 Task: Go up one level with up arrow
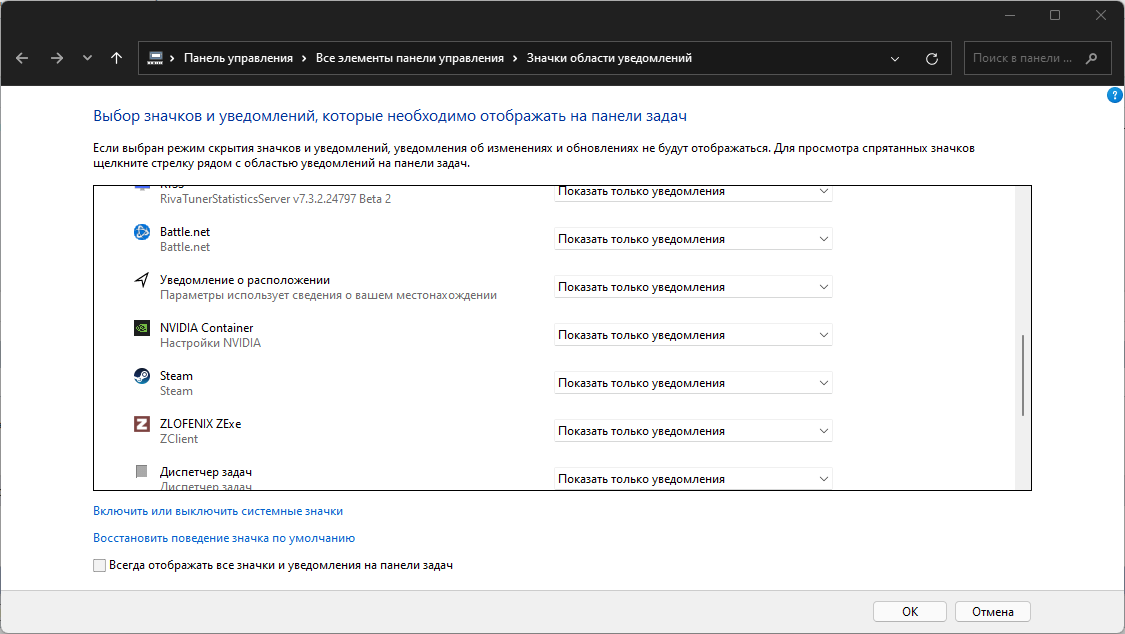[117, 58]
